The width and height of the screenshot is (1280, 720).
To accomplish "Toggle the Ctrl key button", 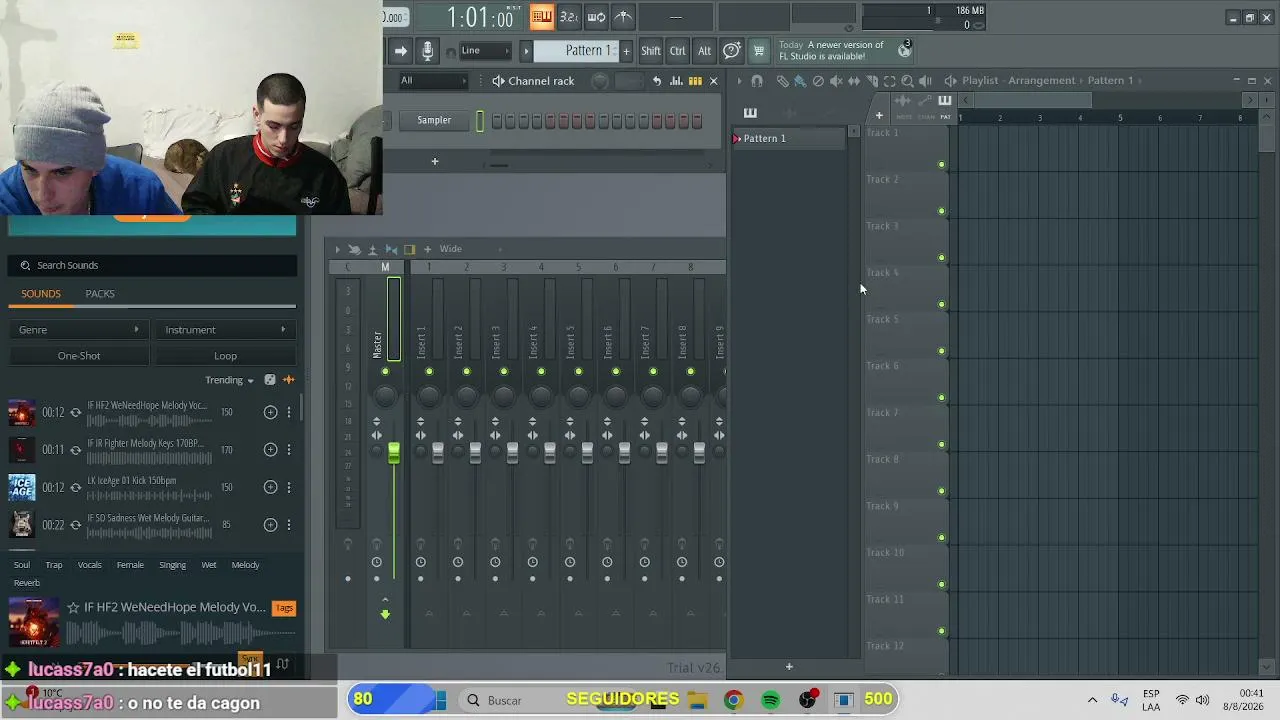I will coord(678,51).
